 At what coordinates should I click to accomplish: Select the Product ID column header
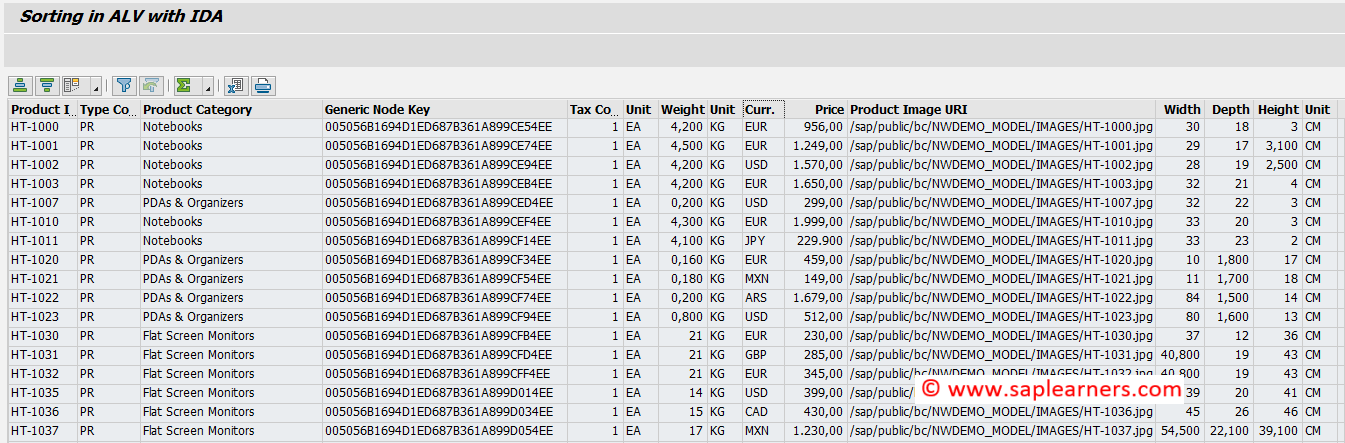(x=42, y=109)
